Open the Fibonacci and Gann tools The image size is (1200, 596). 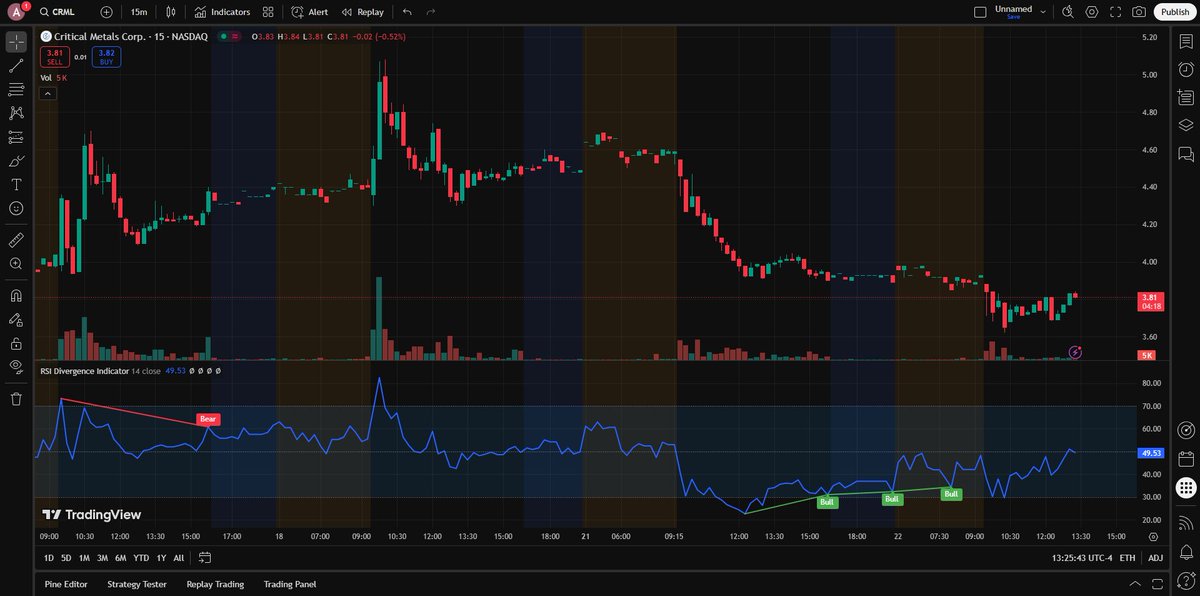coord(16,90)
